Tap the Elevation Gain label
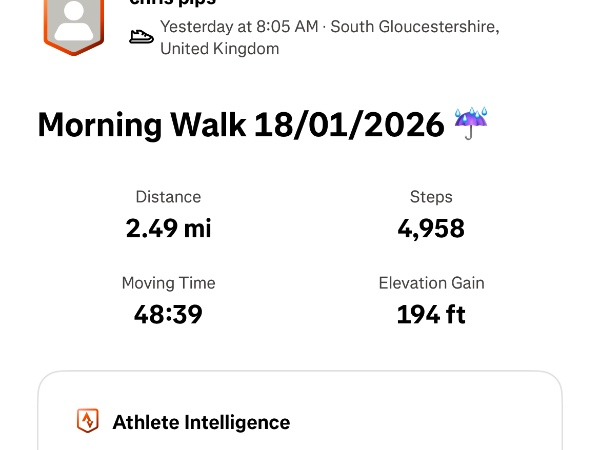The height and width of the screenshot is (450, 600). [x=431, y=283]
